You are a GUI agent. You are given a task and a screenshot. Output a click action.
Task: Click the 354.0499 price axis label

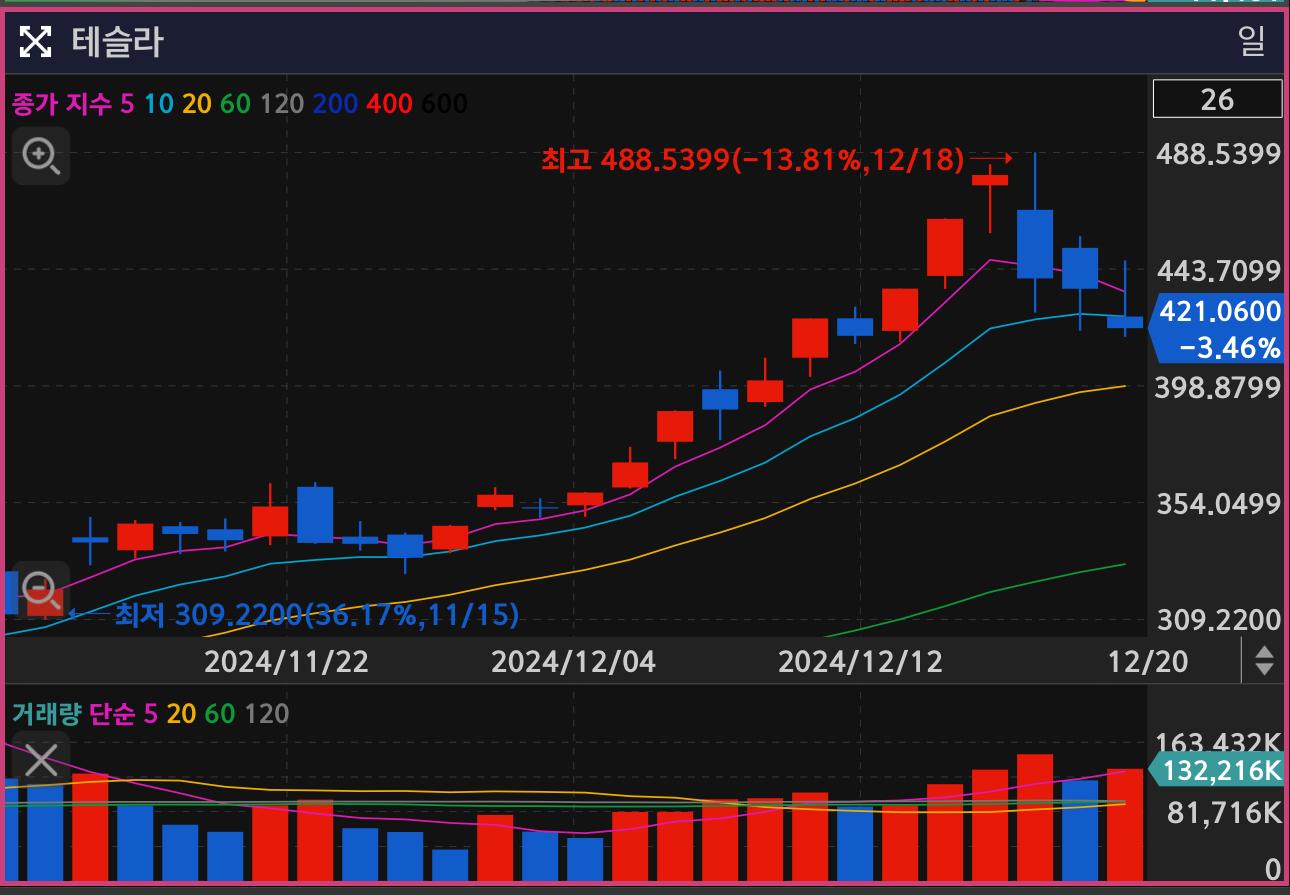coord(1218,502)
